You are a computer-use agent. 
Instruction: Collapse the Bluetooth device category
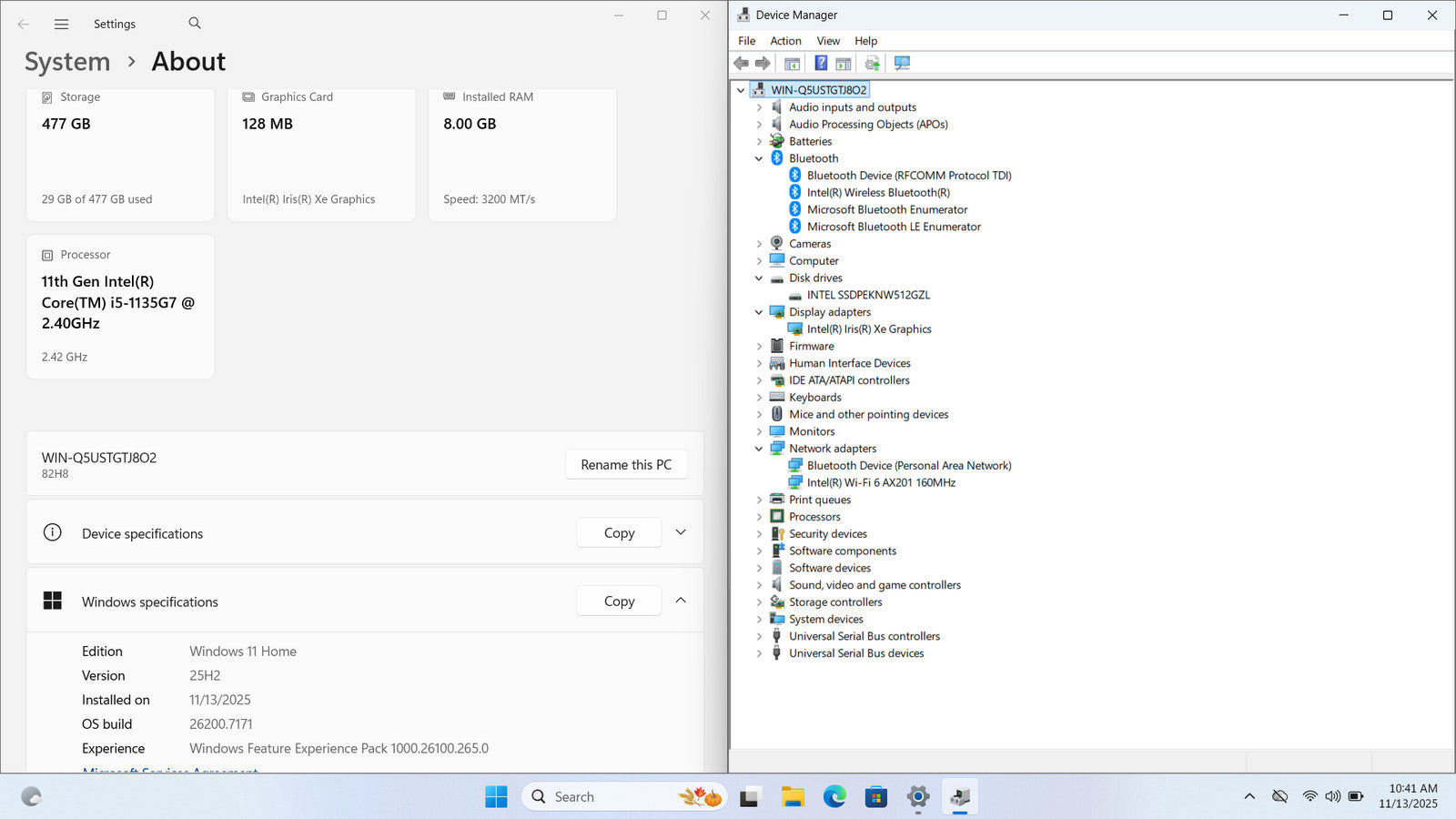pos(759,158)
